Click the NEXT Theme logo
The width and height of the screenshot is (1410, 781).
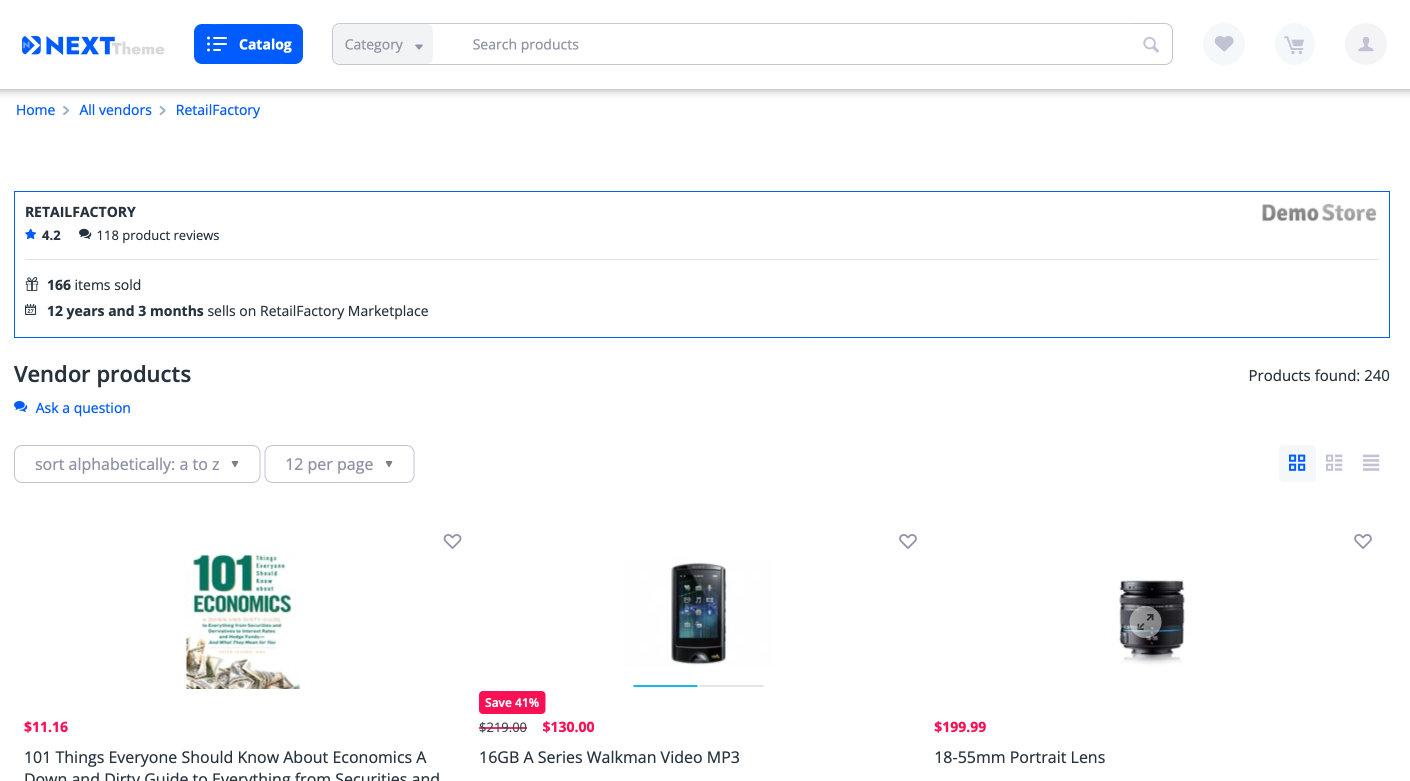click(92, 45)
